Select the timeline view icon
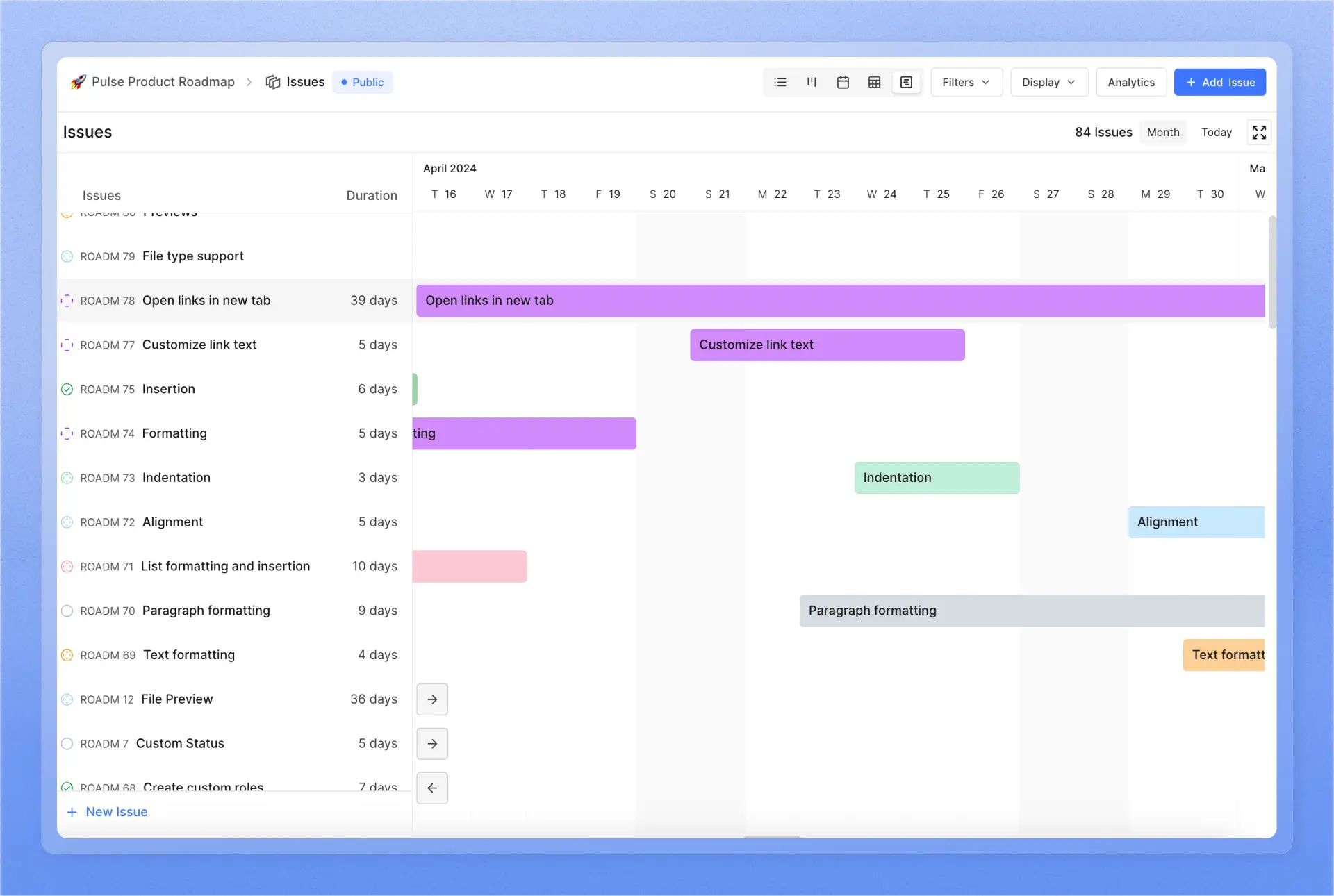The width and height of the screenshot is (1334, 896). 905,82
